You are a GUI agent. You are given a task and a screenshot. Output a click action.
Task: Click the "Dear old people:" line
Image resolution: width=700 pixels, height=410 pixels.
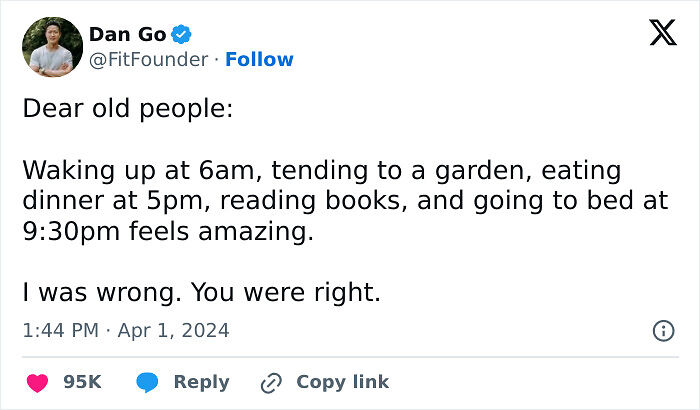tap(127, 108)
